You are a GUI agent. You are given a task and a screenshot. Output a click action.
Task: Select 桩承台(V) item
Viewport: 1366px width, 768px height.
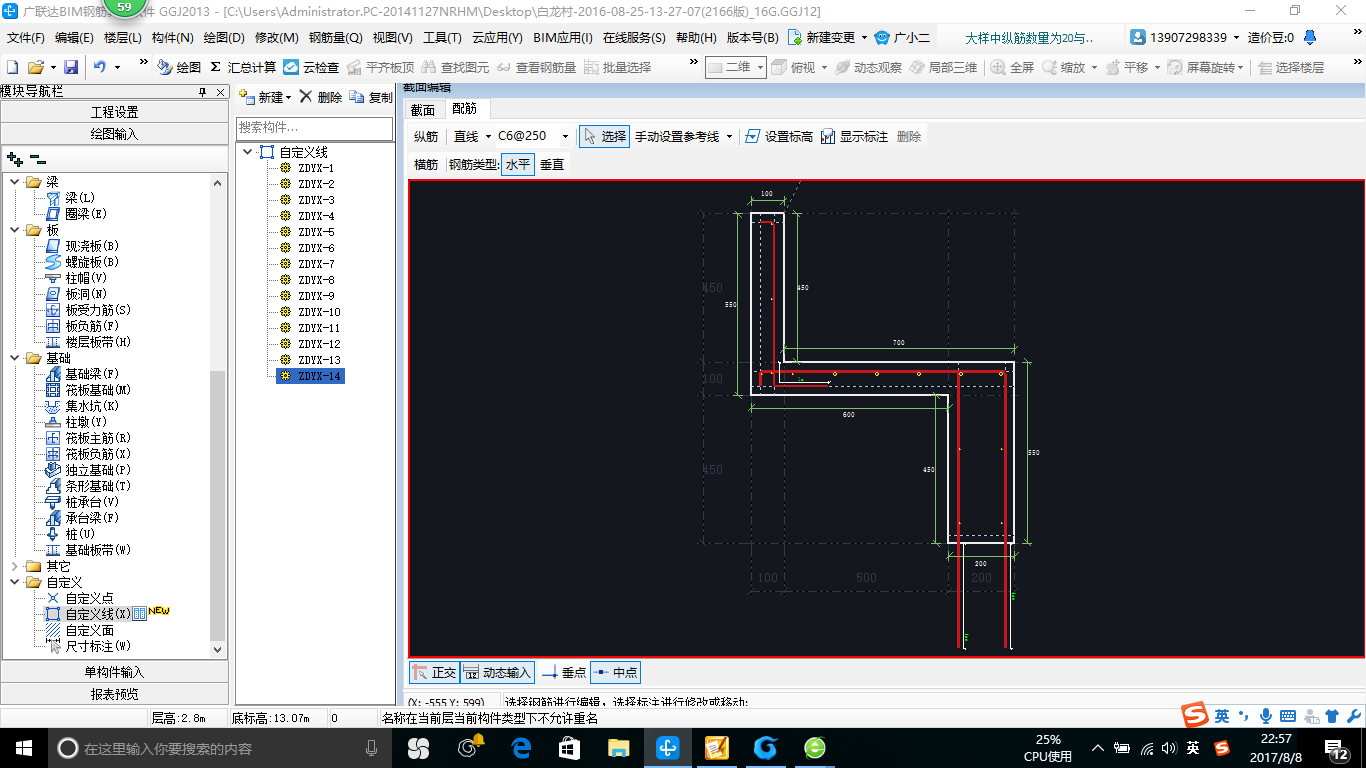[82, 502]
